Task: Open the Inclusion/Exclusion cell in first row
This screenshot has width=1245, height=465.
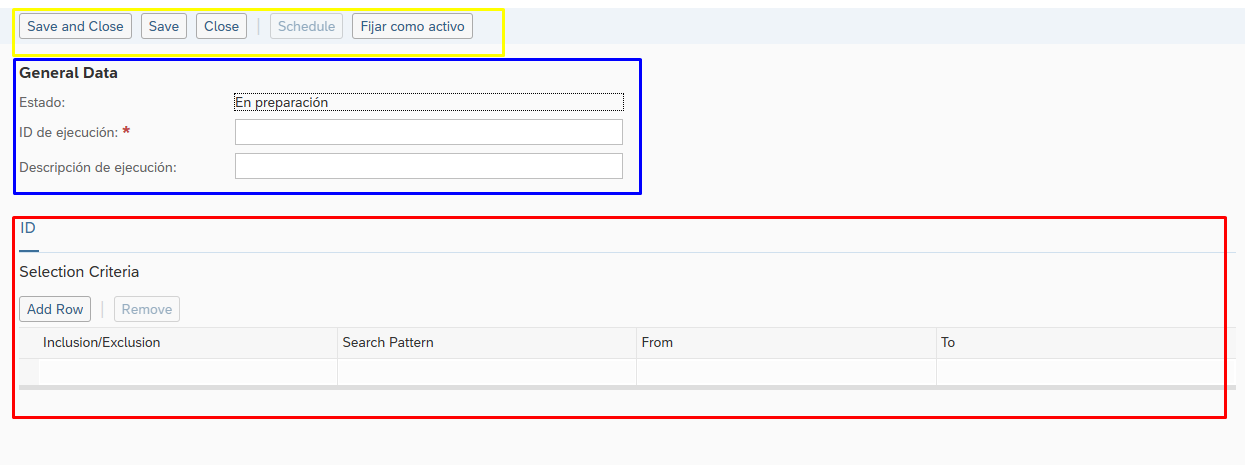Action: click(187, 372)
